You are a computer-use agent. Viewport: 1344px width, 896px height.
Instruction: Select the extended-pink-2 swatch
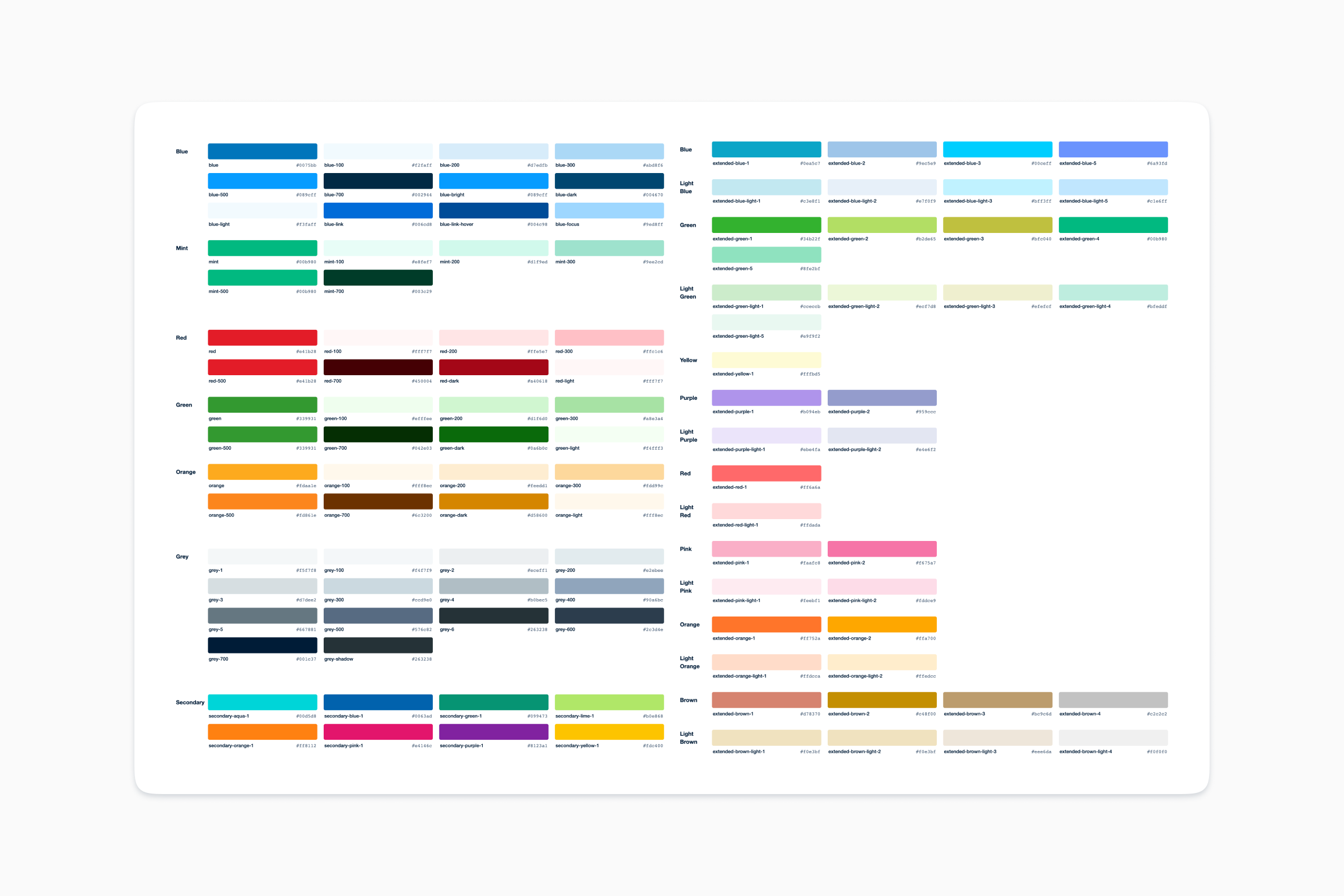(881, 549)
